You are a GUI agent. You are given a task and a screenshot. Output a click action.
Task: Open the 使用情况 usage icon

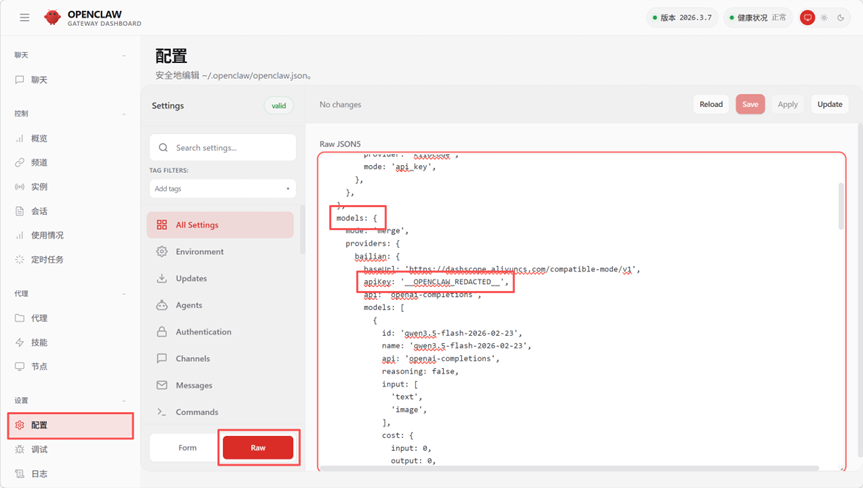click(x=19, y=235)
